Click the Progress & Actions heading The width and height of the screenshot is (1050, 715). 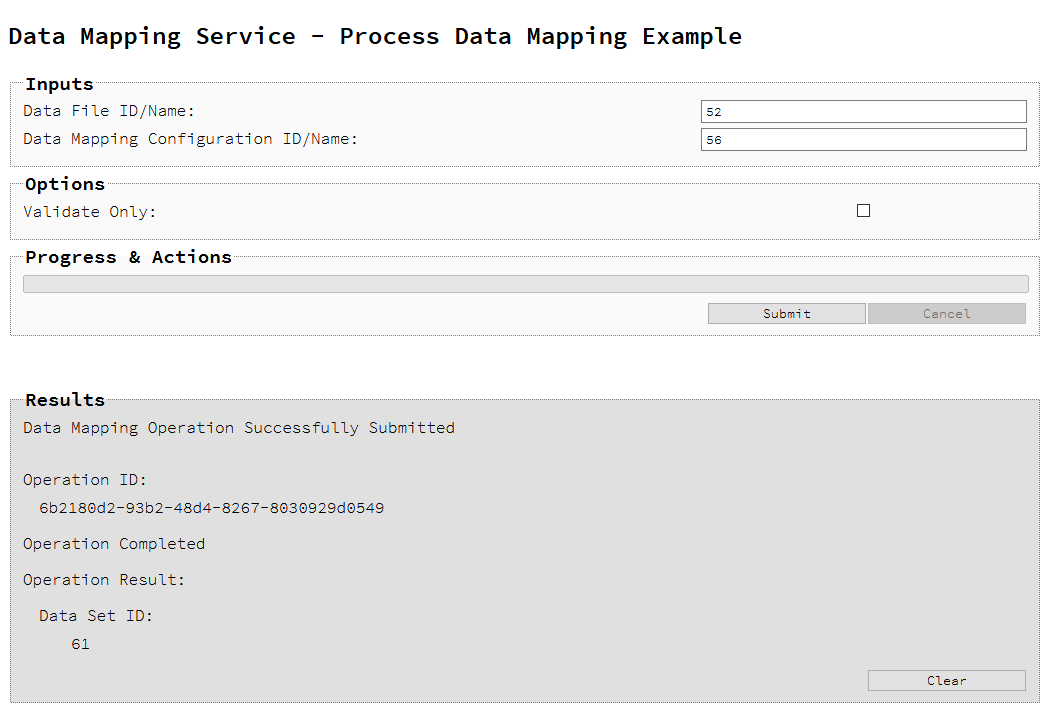128,257
